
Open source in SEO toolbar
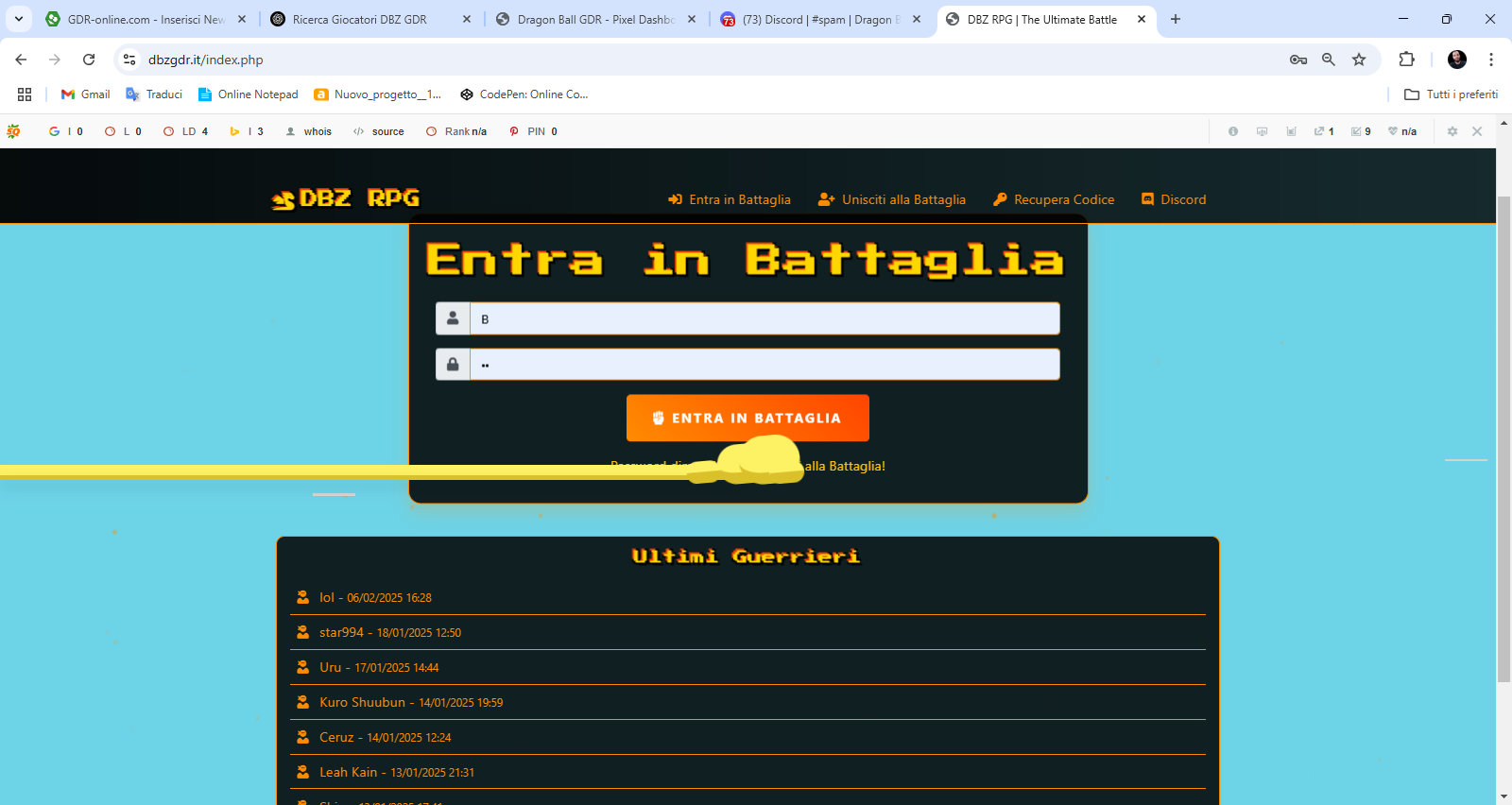379,131
